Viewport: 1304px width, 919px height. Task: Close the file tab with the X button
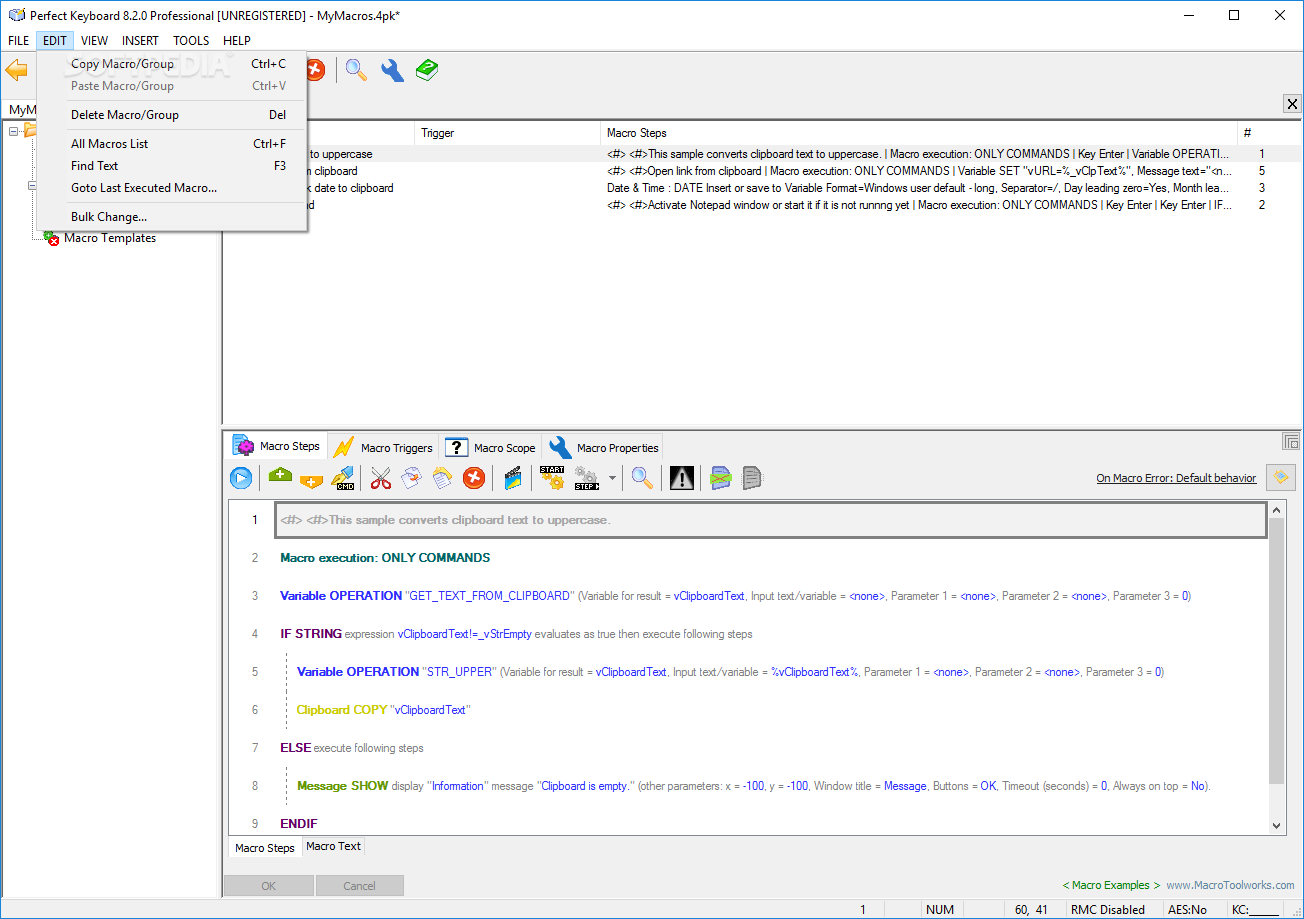(1292, 104)
